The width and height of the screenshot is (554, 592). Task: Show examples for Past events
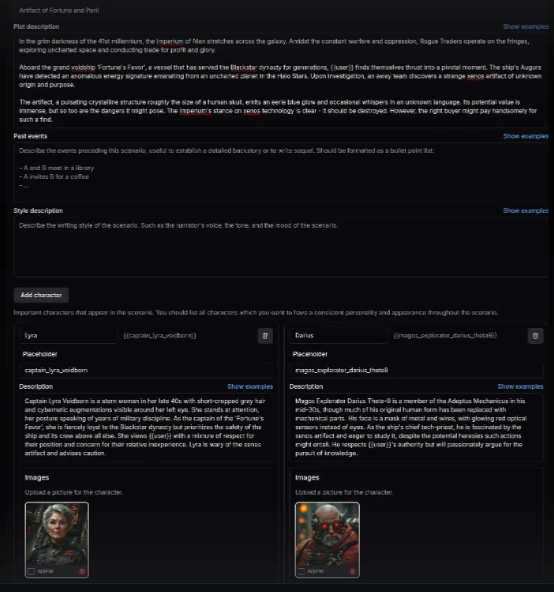pos(526,136)
